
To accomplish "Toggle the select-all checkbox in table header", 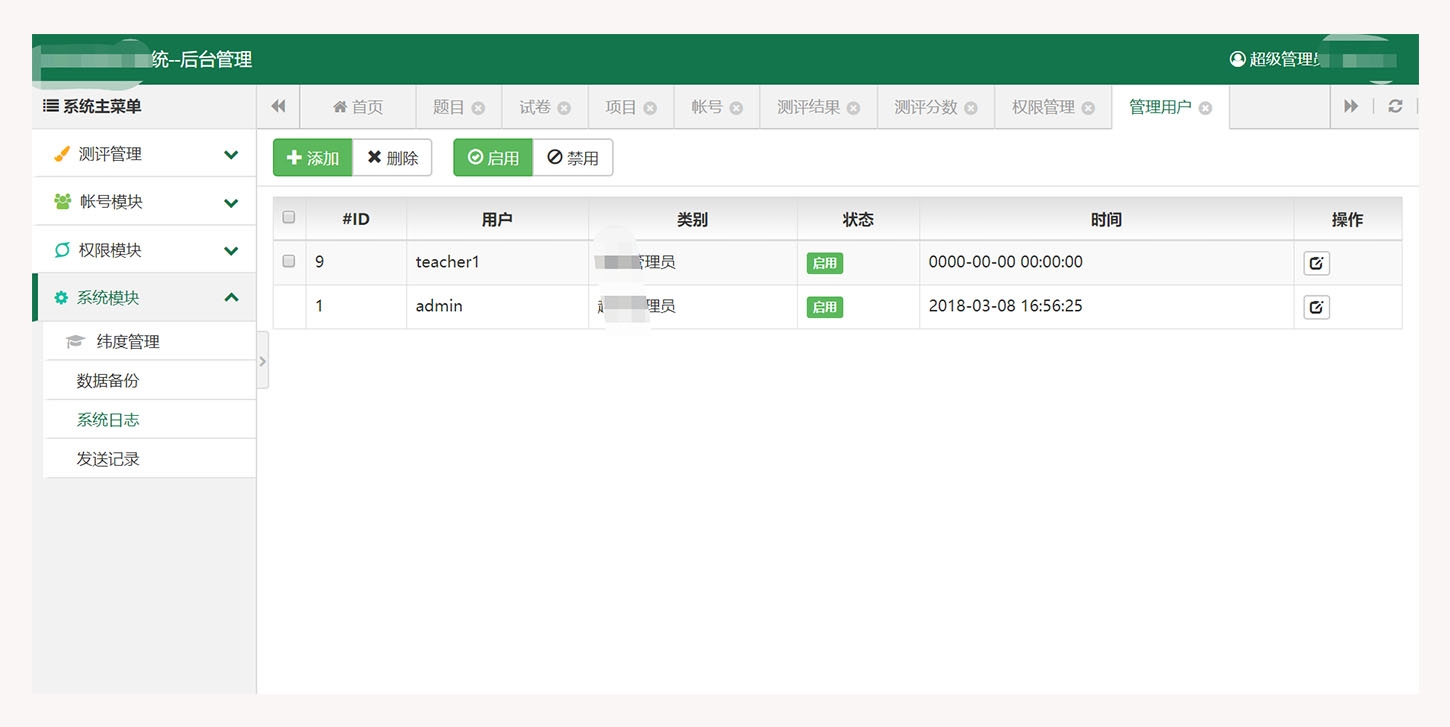I will (289, 217).
